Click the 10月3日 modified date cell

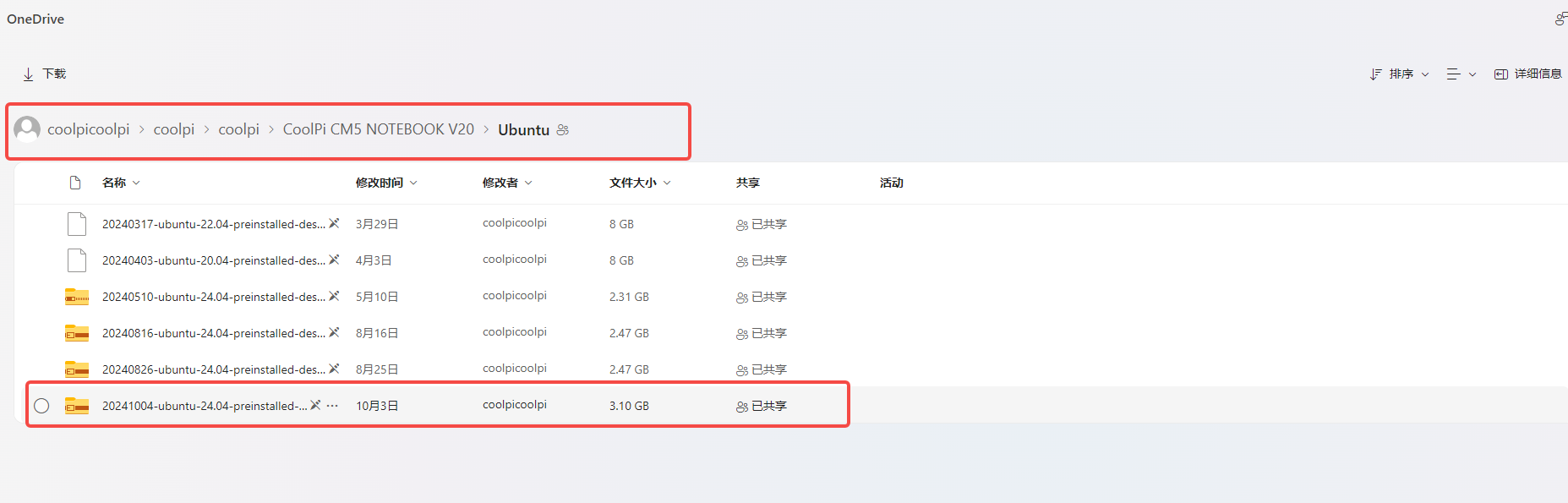tap(377, 406)
